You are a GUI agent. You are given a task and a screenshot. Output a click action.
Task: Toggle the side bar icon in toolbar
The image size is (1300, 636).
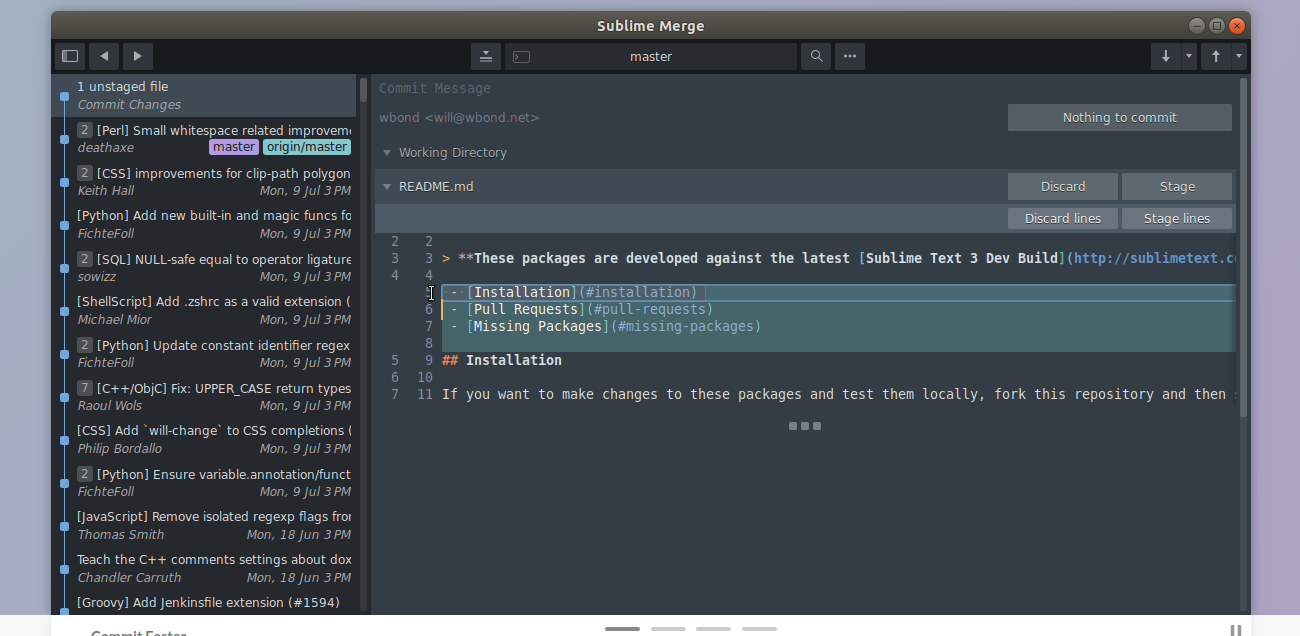click(70, 56)
